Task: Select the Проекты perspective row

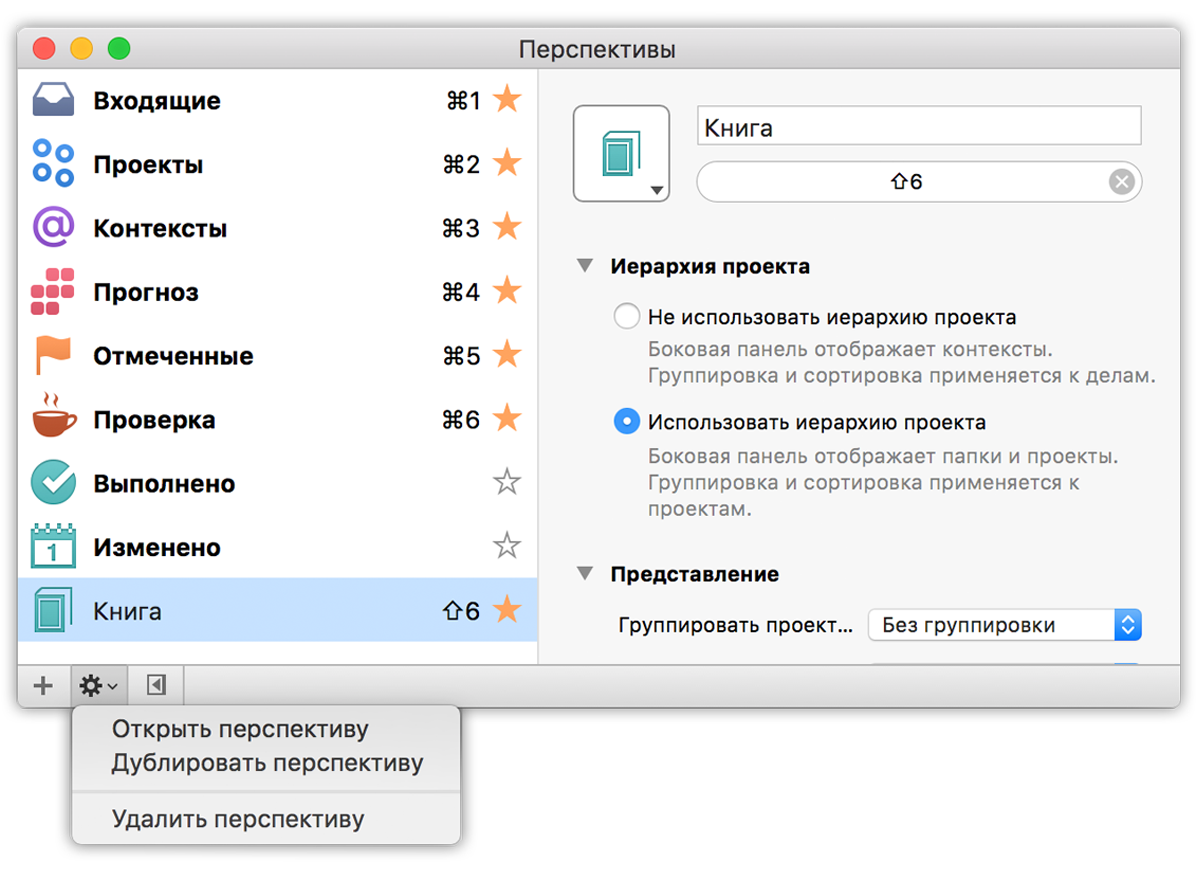Action: click(x=278, y=163)
